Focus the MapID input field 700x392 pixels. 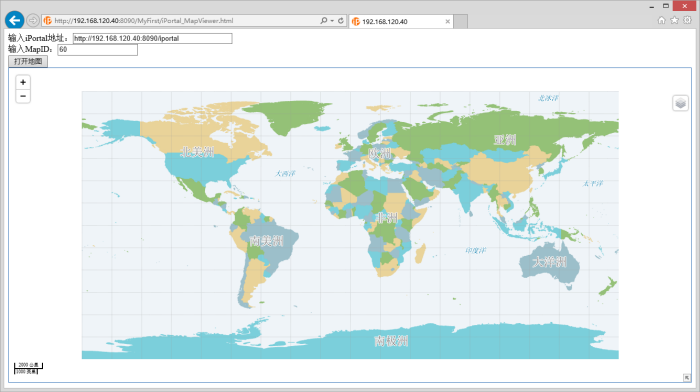[97, 50]
